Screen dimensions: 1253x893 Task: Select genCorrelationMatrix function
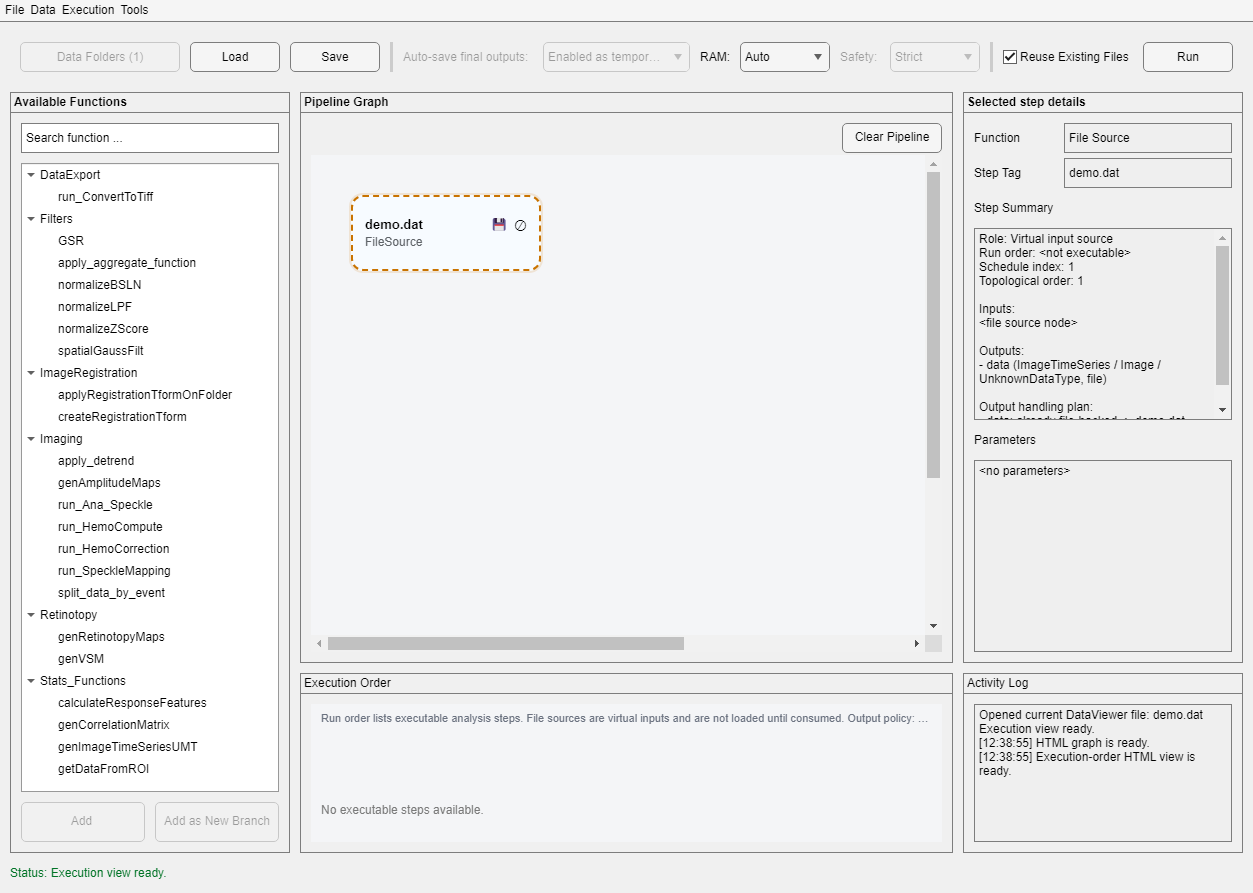tap(114, 725)
